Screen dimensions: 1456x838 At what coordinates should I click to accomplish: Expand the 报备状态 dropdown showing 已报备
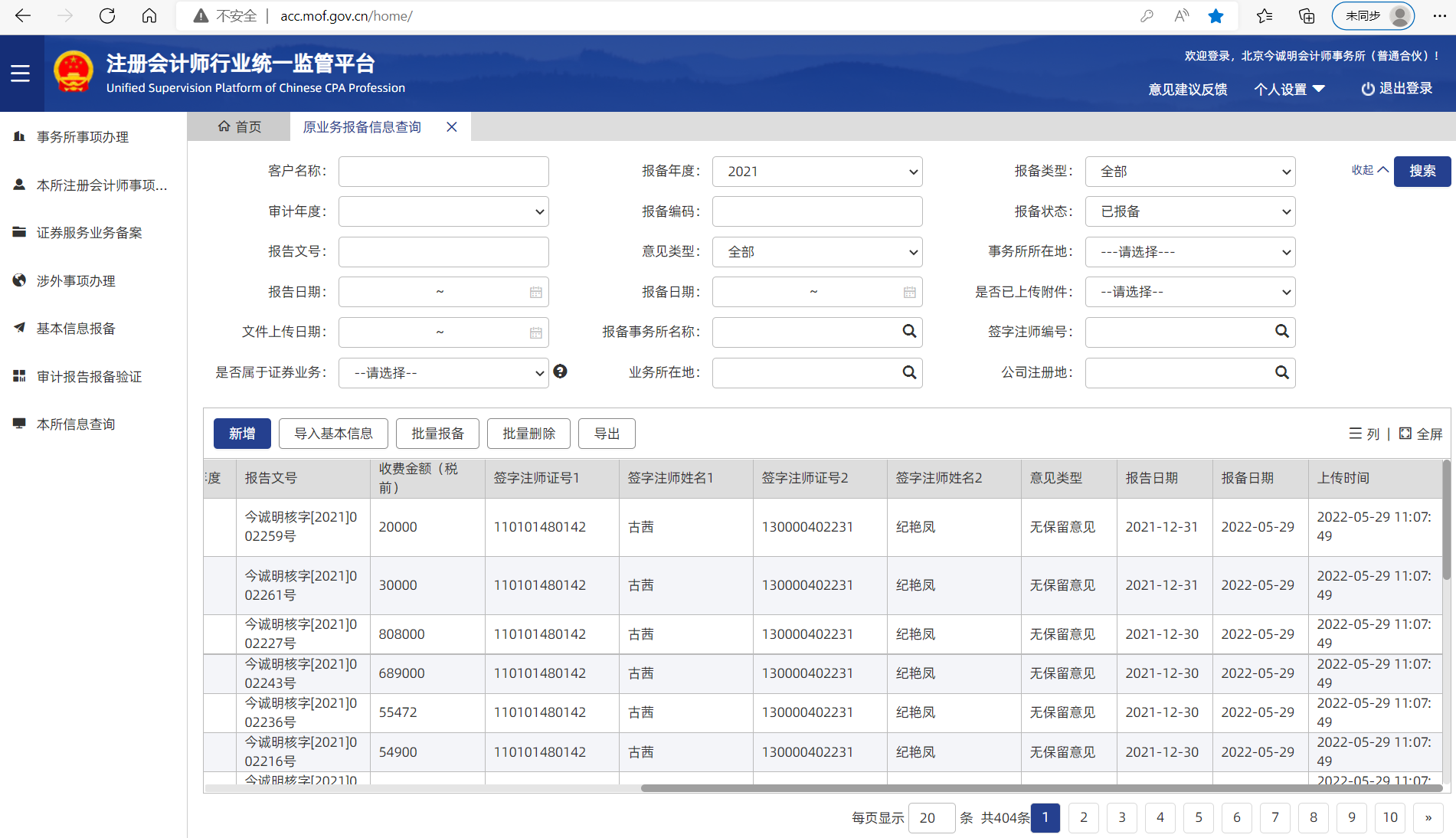click(x=1189, y=211)
